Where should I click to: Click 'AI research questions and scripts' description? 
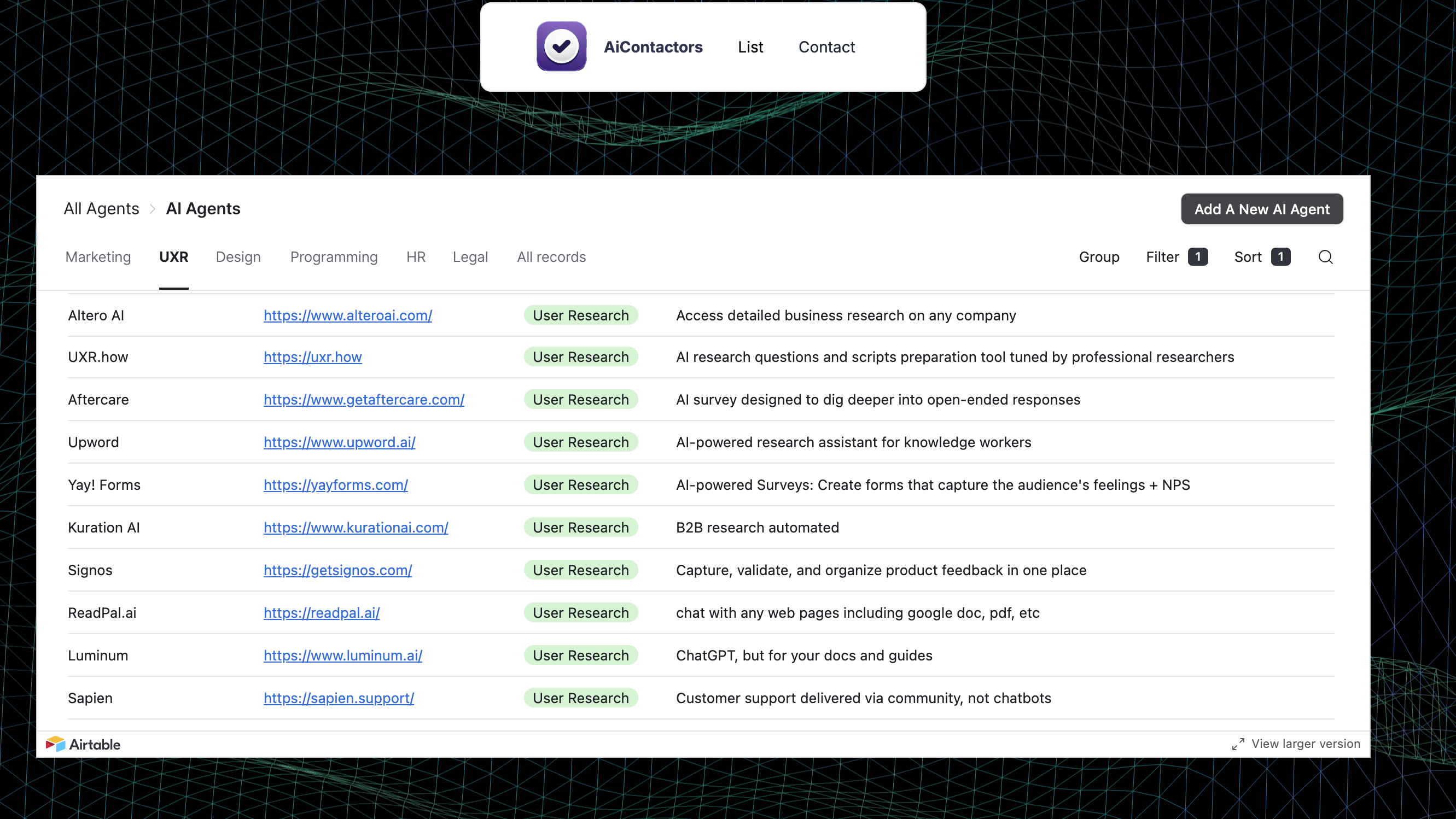[x=954, y=357]
